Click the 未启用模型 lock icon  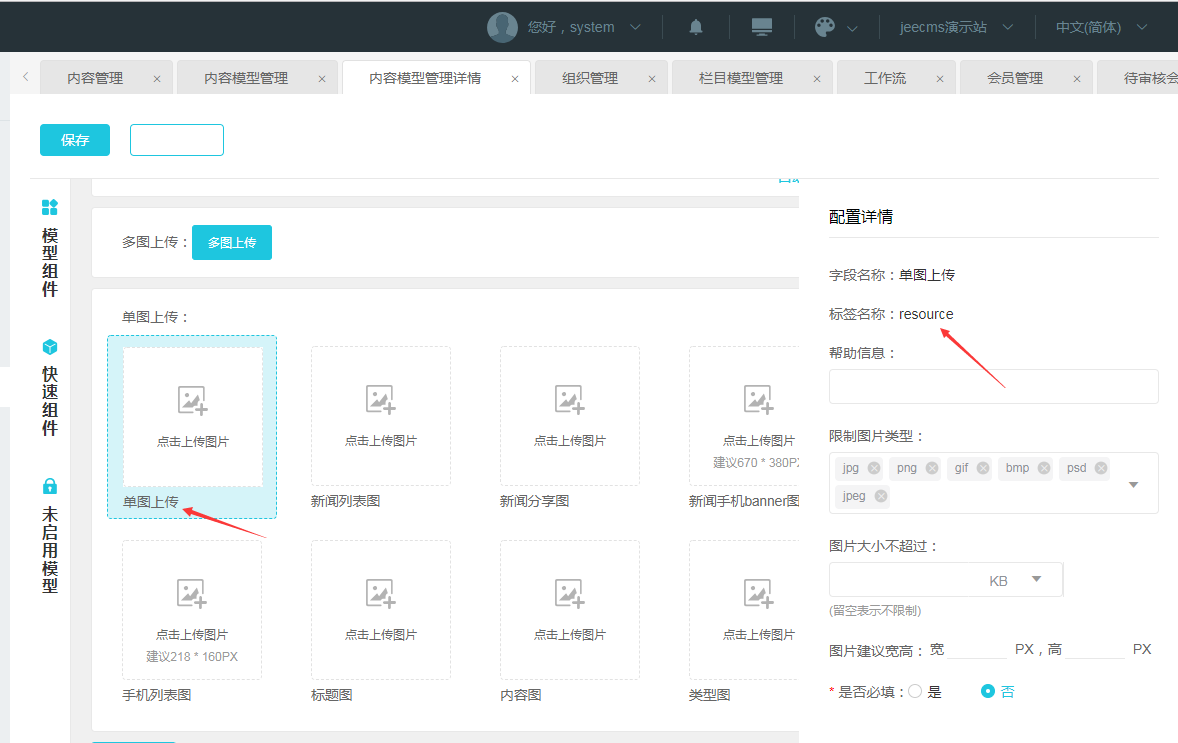point(50,486)
